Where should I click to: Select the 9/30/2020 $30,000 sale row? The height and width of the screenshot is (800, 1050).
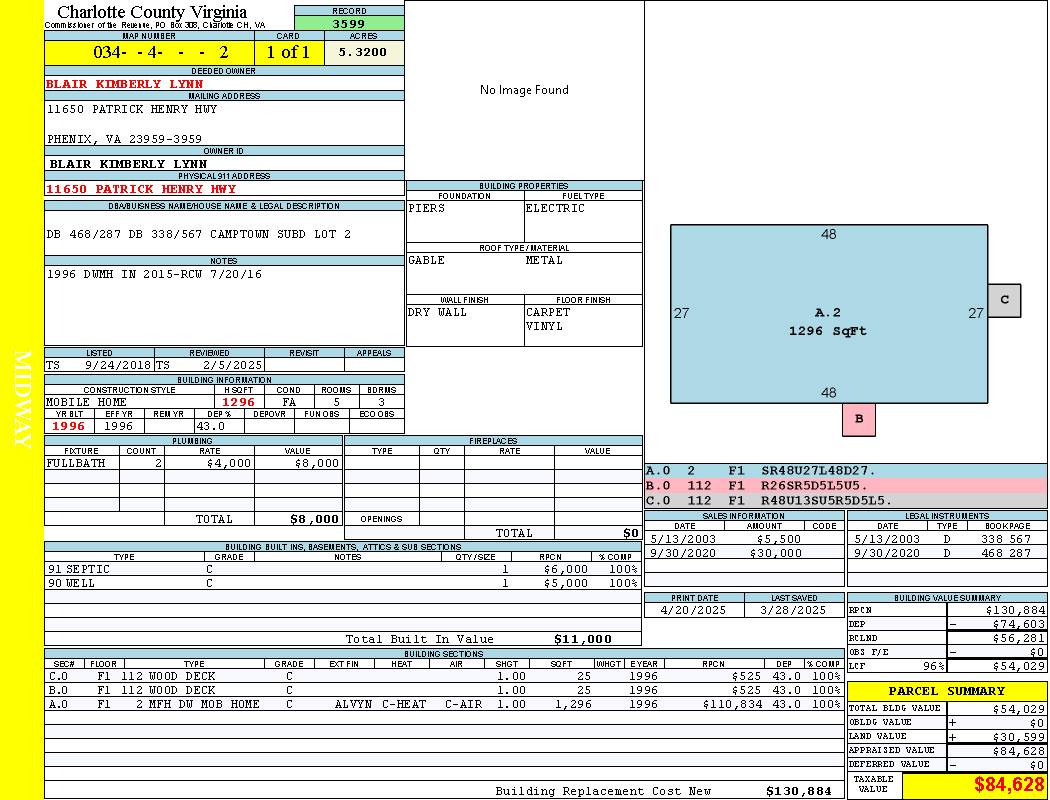pos(743,553)
